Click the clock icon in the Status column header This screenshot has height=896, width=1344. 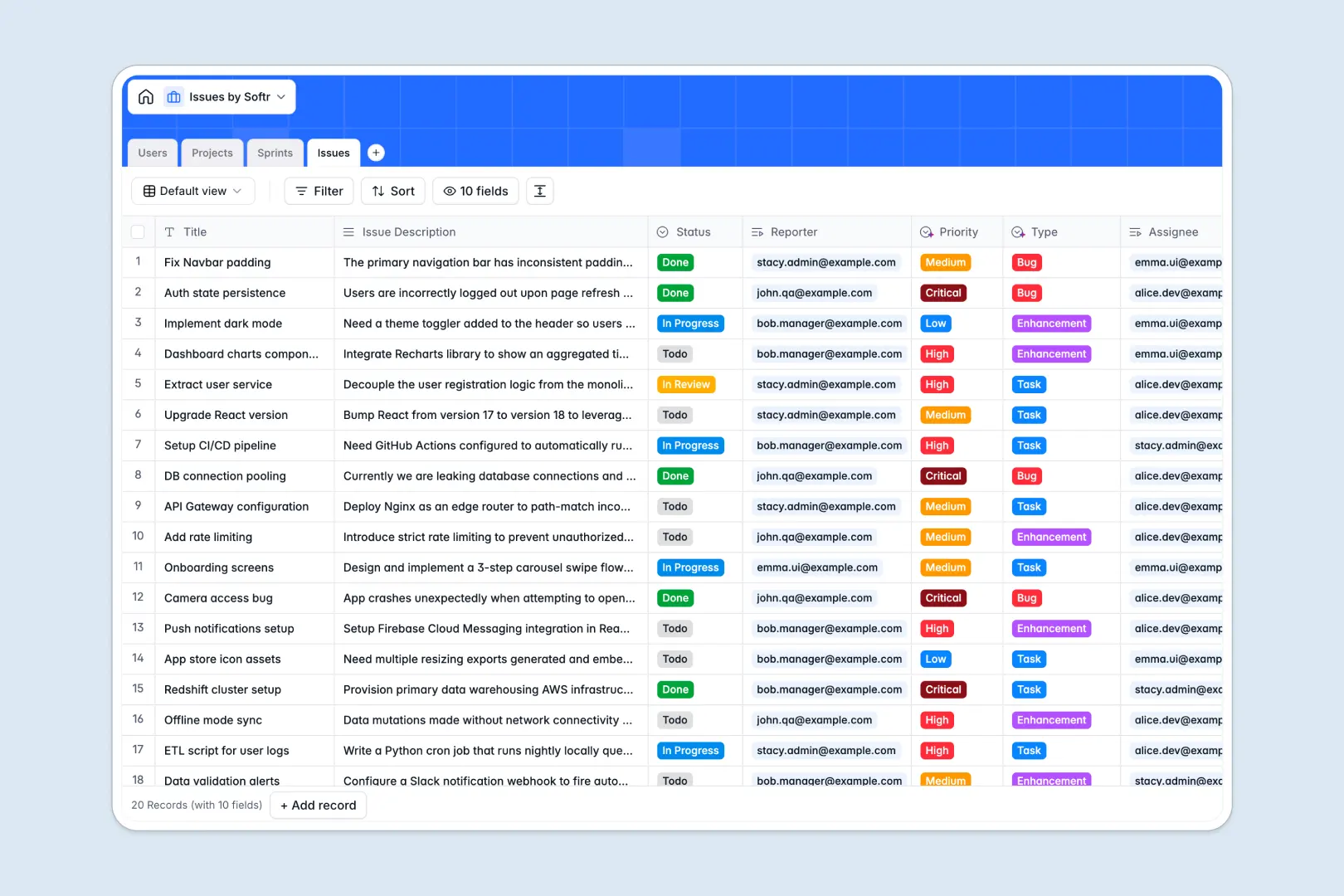click(663, 231)
